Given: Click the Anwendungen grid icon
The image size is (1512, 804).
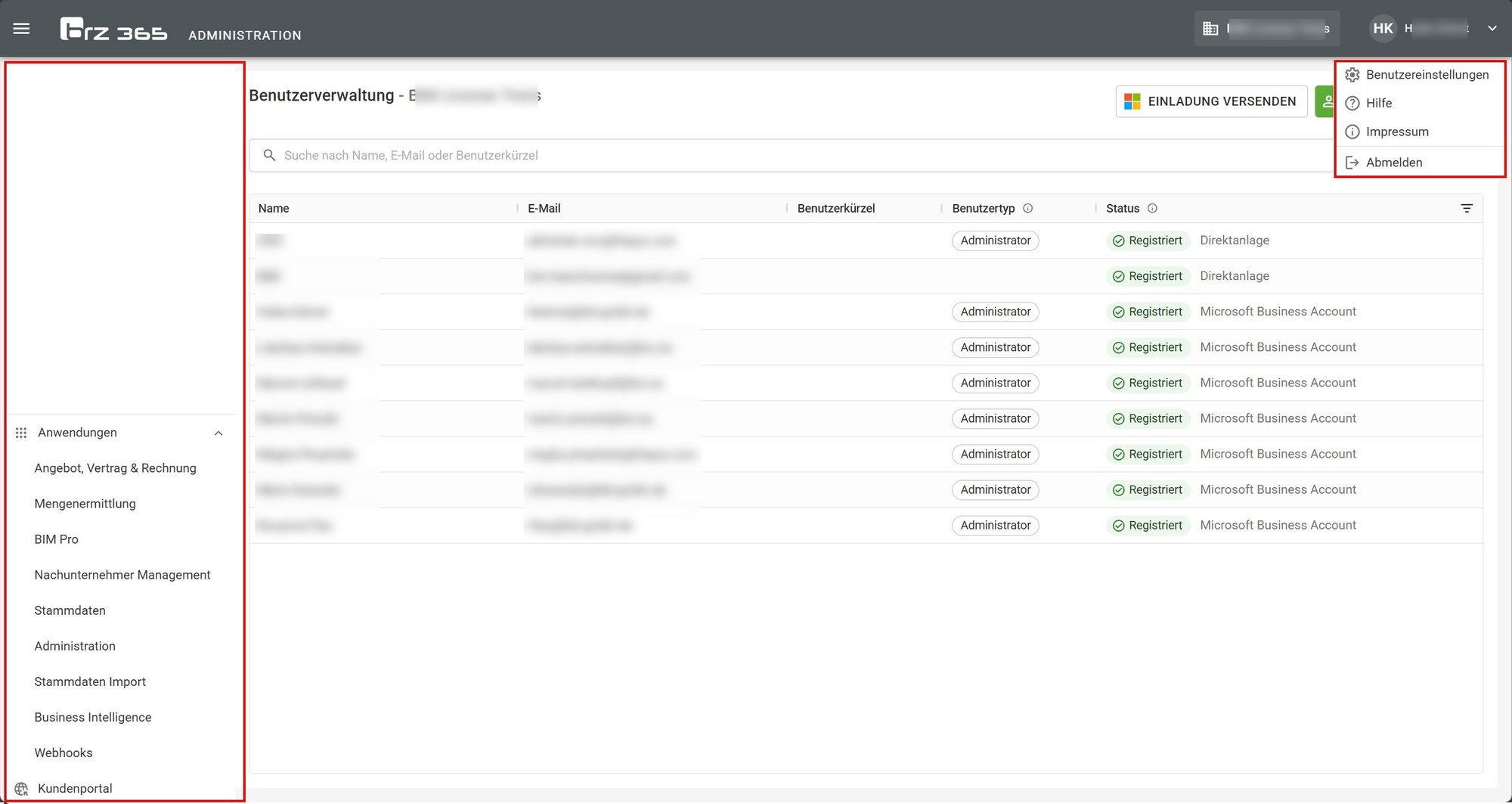Looking at the screenshot, I should coord(21,433).
